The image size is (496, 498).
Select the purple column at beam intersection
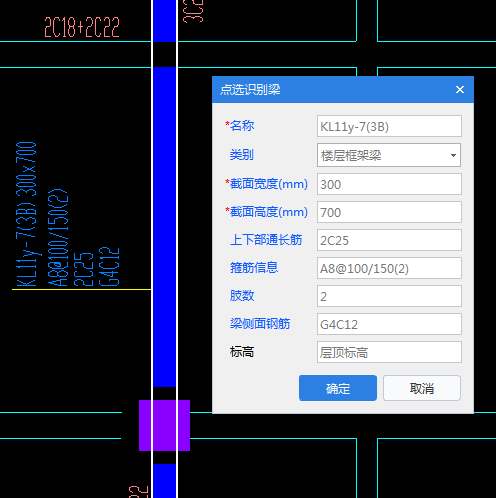coord(164,425)
